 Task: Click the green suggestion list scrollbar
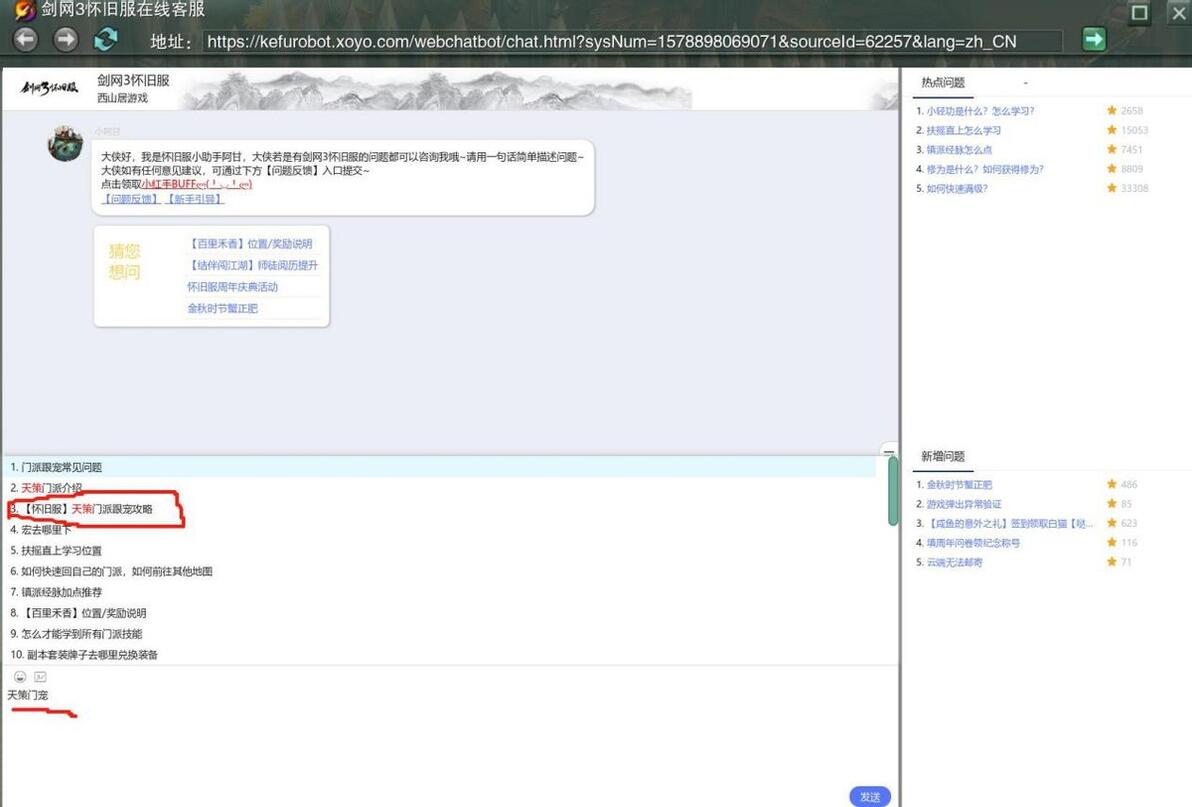click(892, 491)
